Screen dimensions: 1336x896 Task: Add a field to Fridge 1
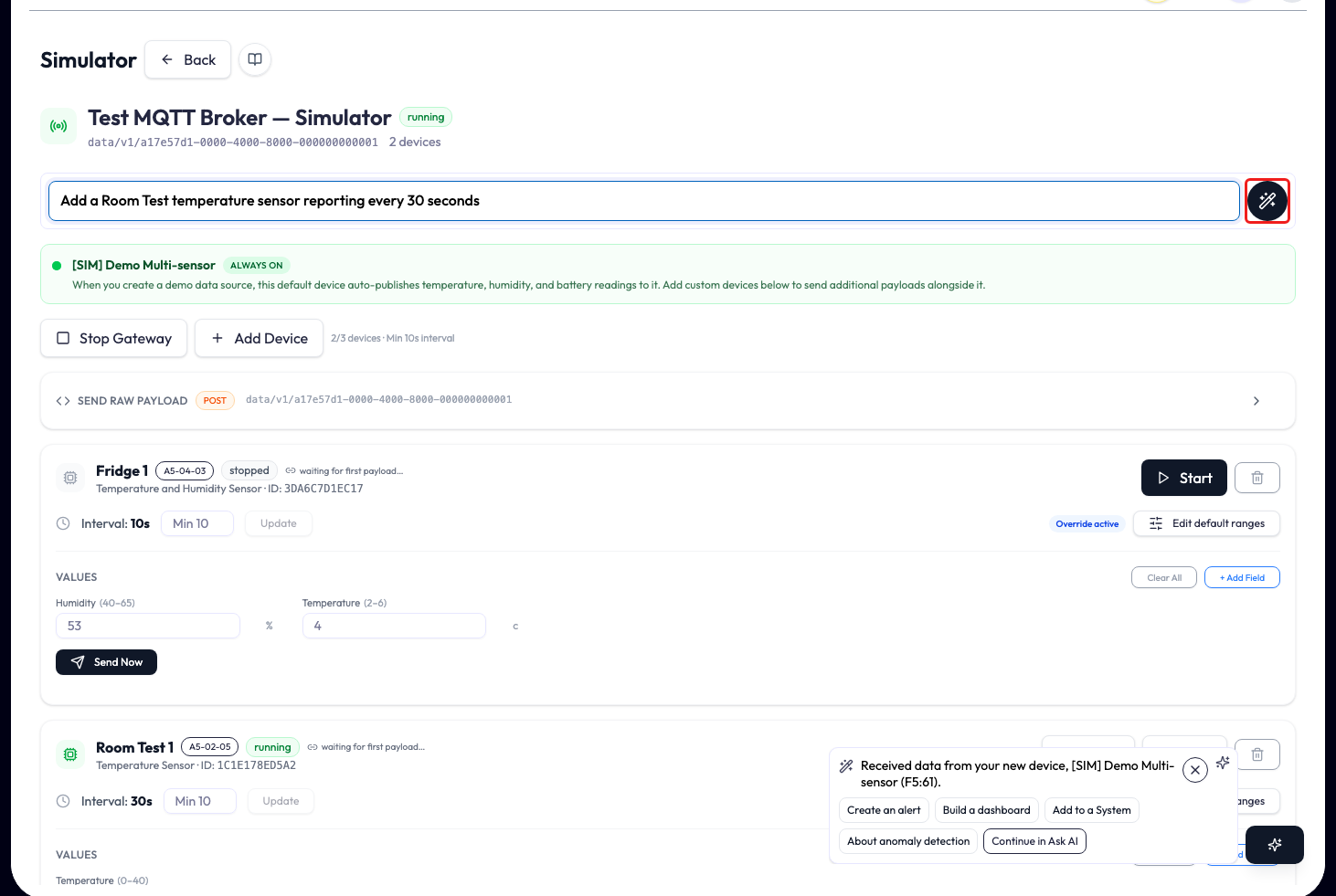point(1242,577)
